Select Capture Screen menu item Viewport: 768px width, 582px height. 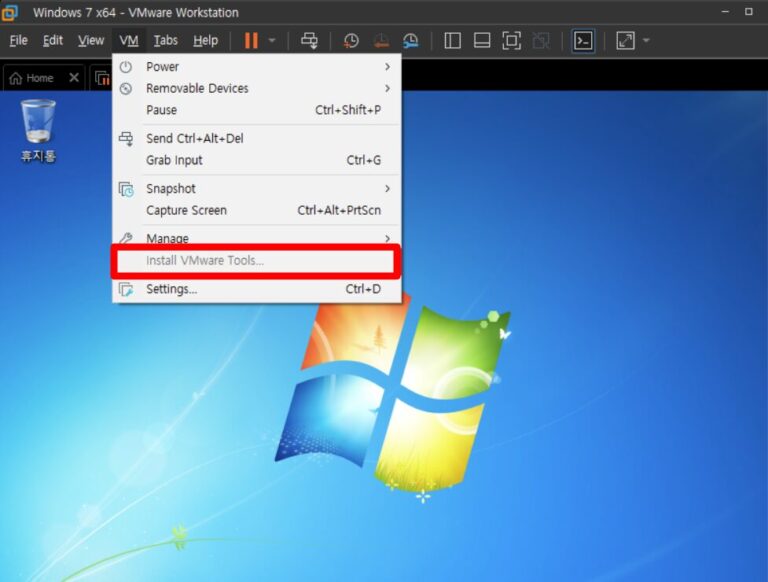tap(257, 210)
